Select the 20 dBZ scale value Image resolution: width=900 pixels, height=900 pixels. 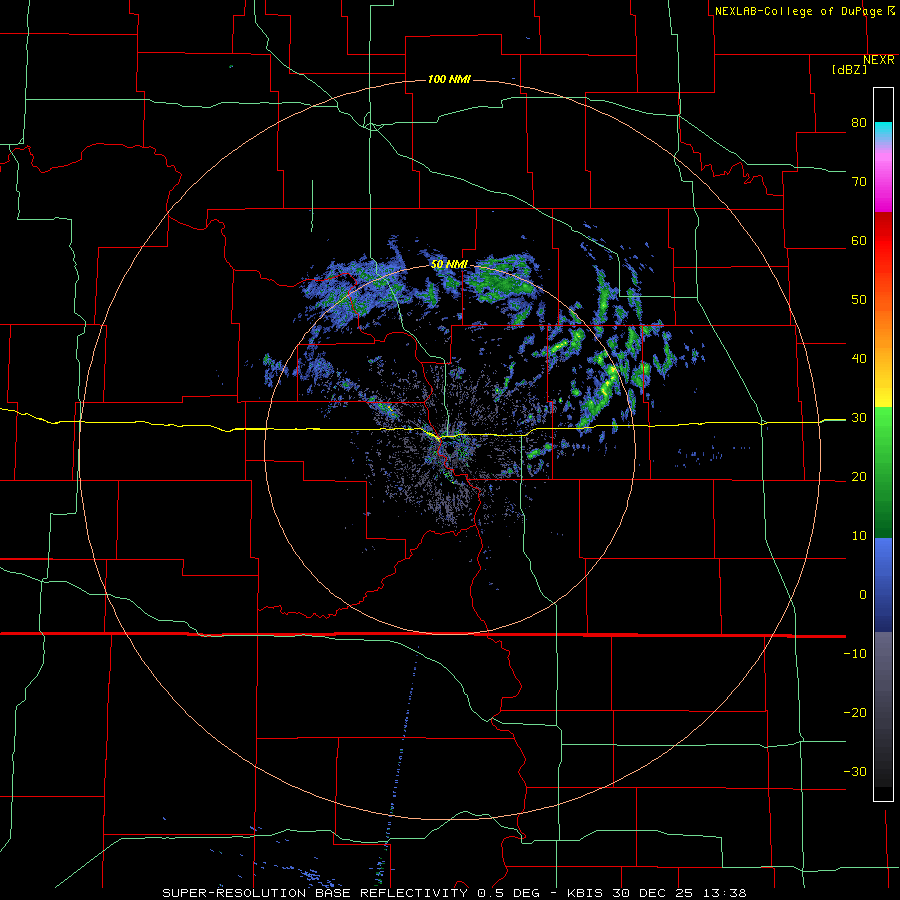(x=859, y=477)
